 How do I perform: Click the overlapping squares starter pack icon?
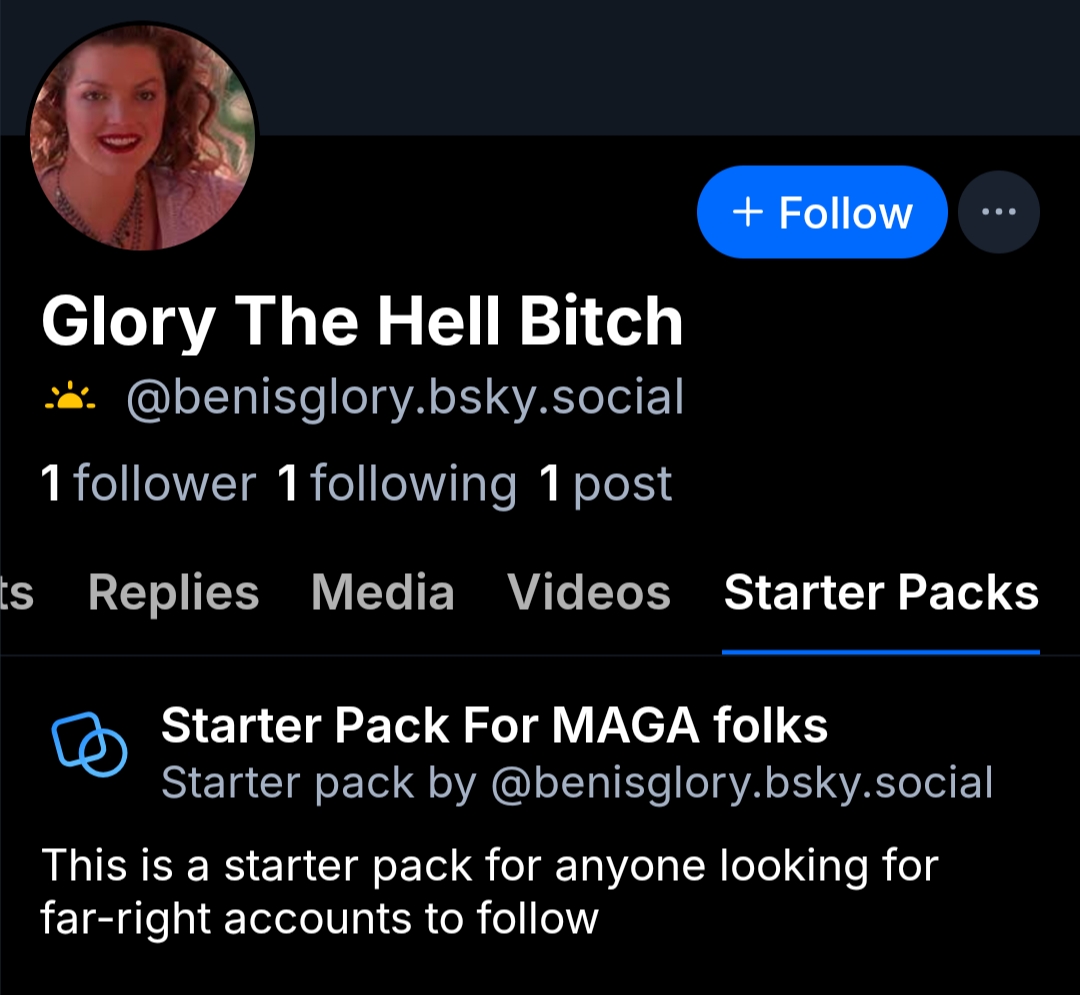point(89,744)
